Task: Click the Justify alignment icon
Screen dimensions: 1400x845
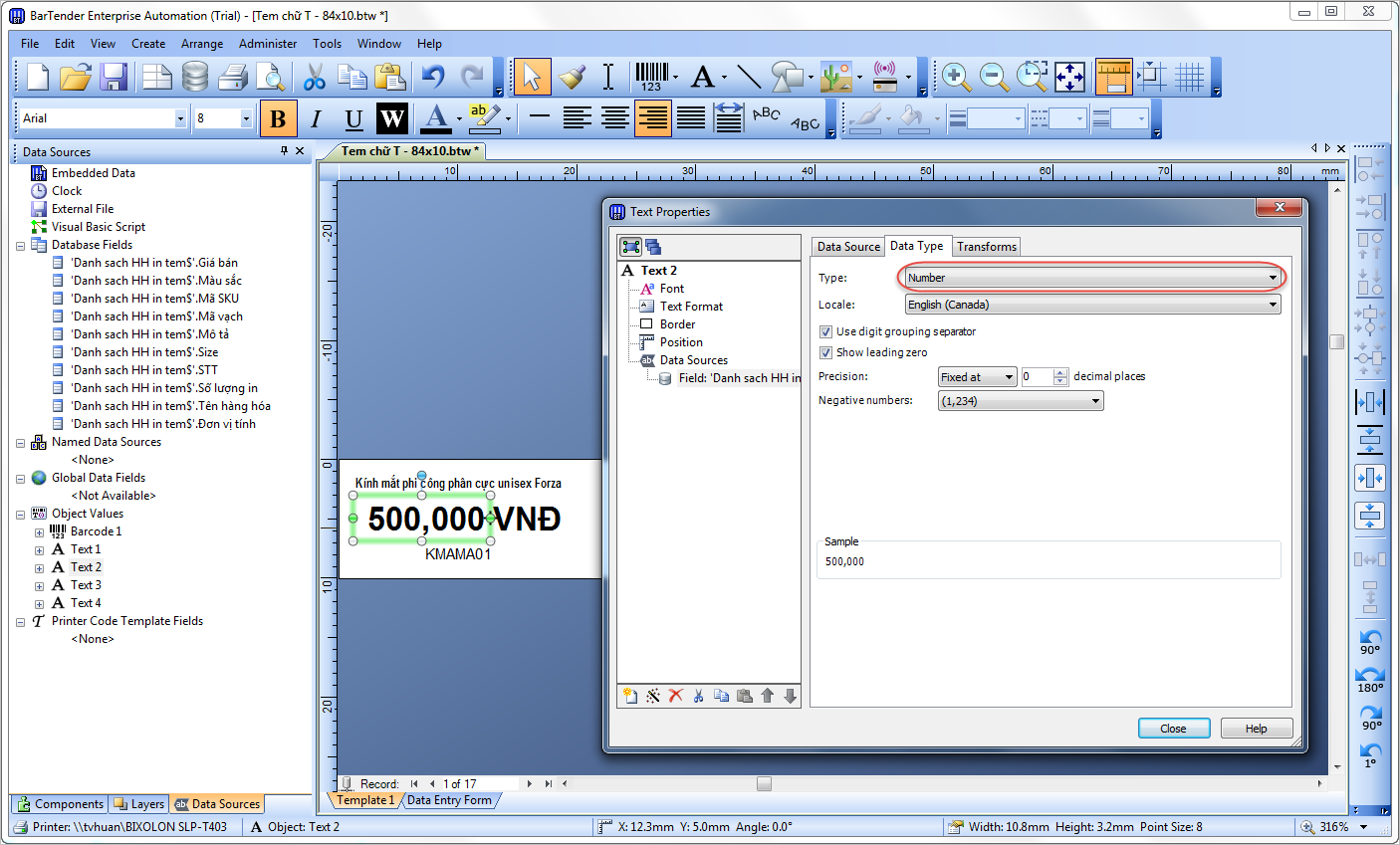Action: click(x=691, y=118)
